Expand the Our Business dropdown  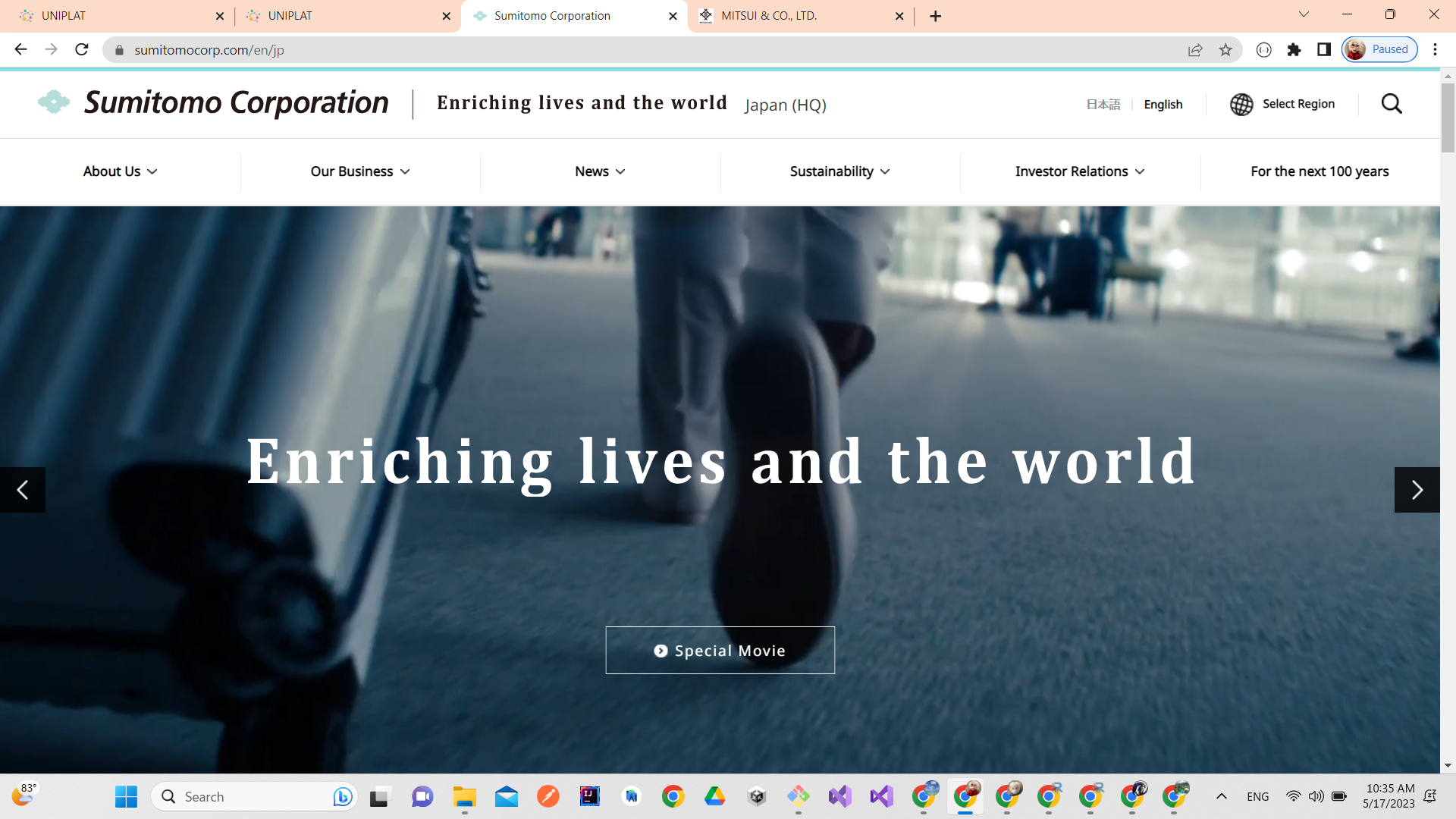coord(360,171)
